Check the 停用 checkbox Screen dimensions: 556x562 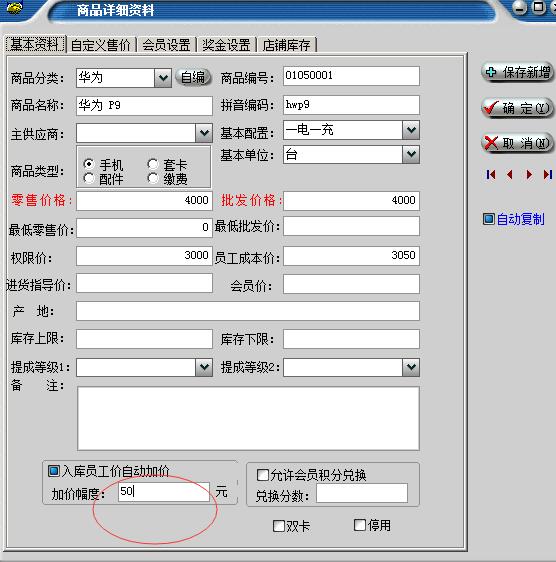tap(360, 525)
